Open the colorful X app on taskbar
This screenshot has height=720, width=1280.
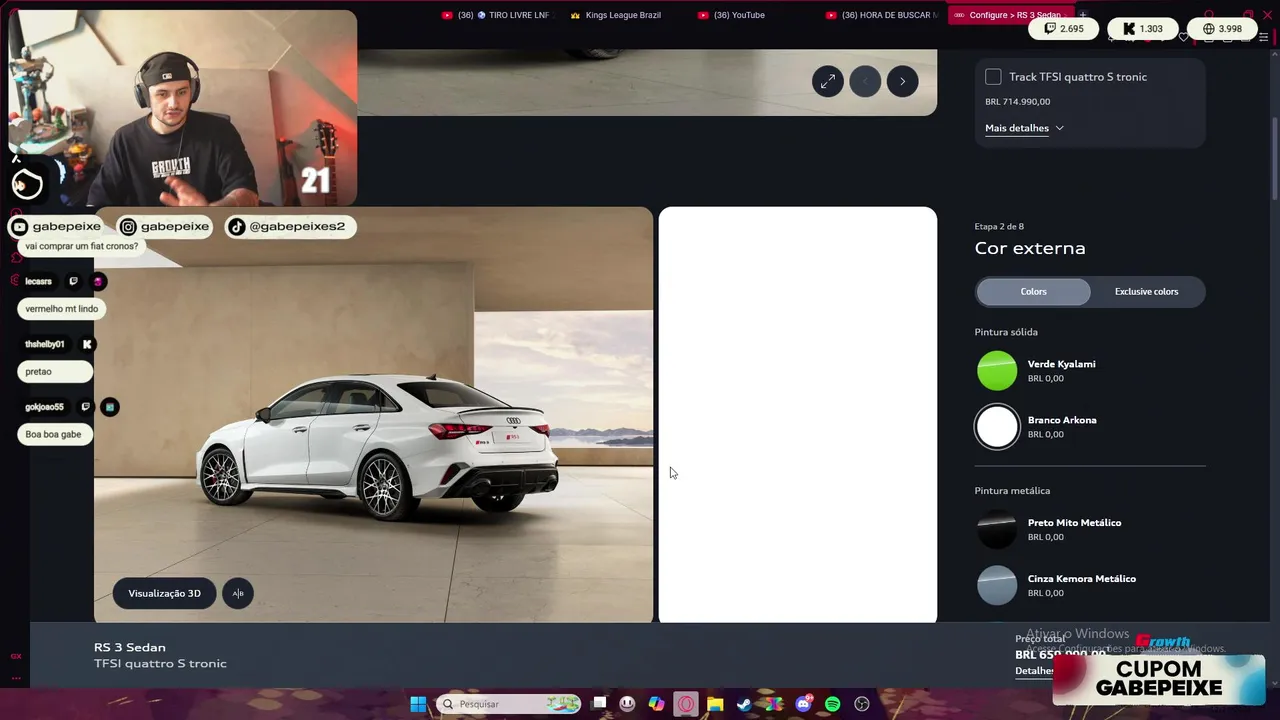coord(773,704)
